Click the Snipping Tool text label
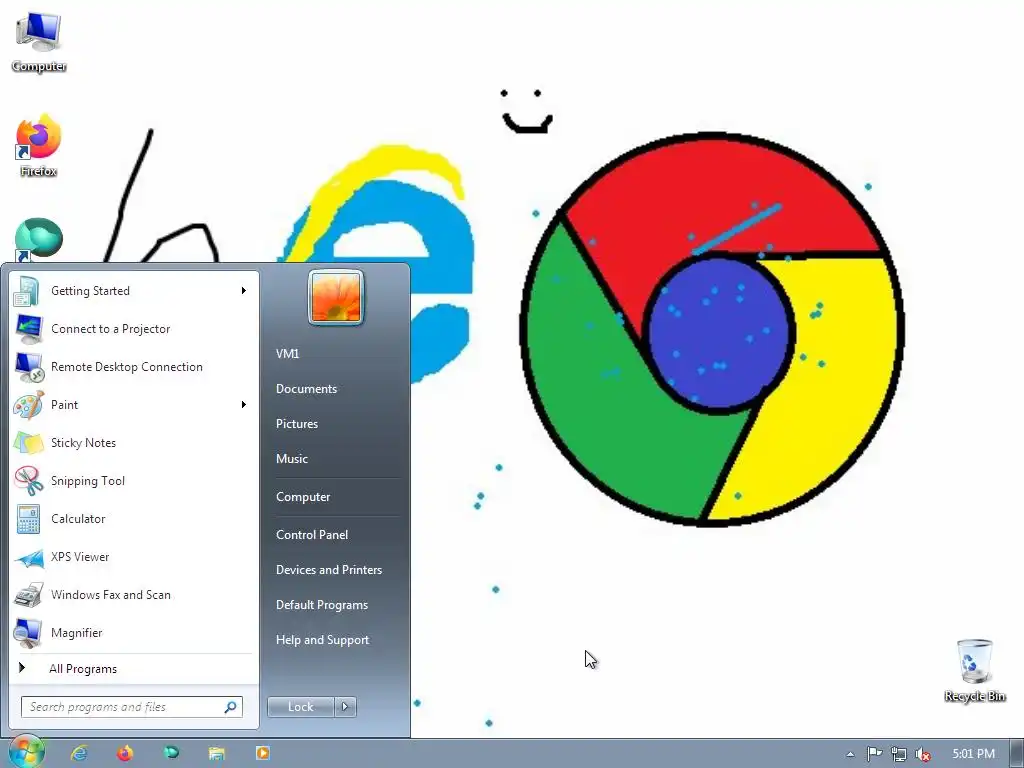The width and height of the screenshot is (1024, 768). tap(88, 481)
